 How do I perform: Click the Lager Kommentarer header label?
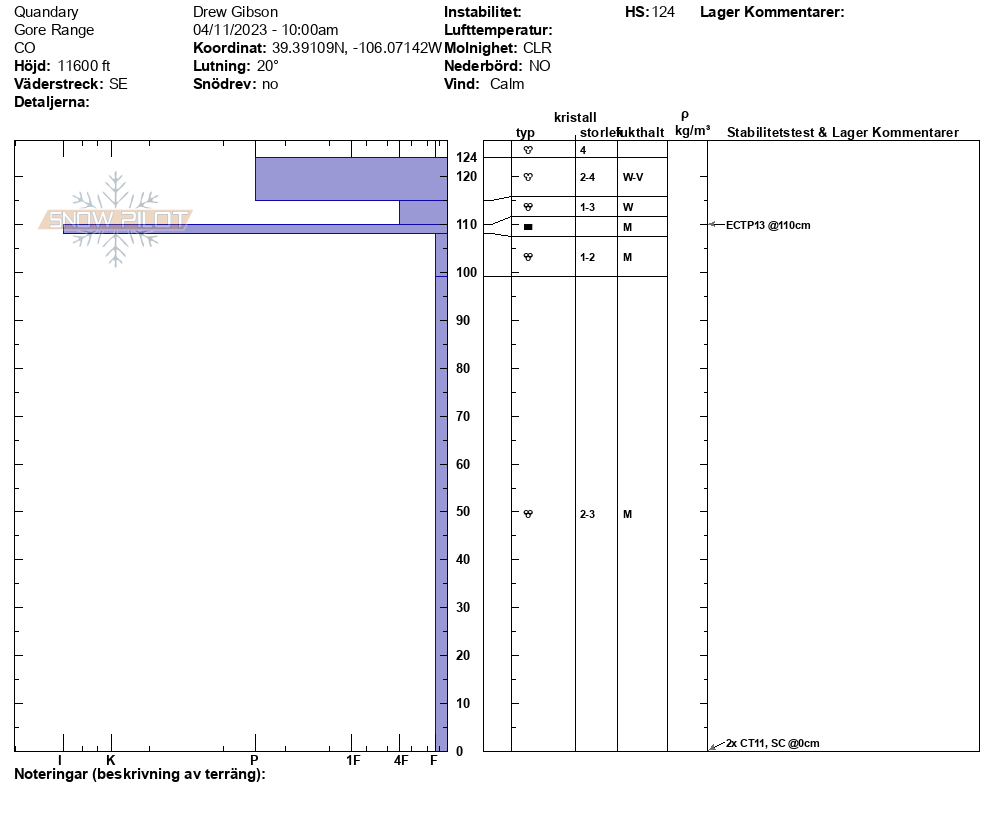click(x=772, y=12)
